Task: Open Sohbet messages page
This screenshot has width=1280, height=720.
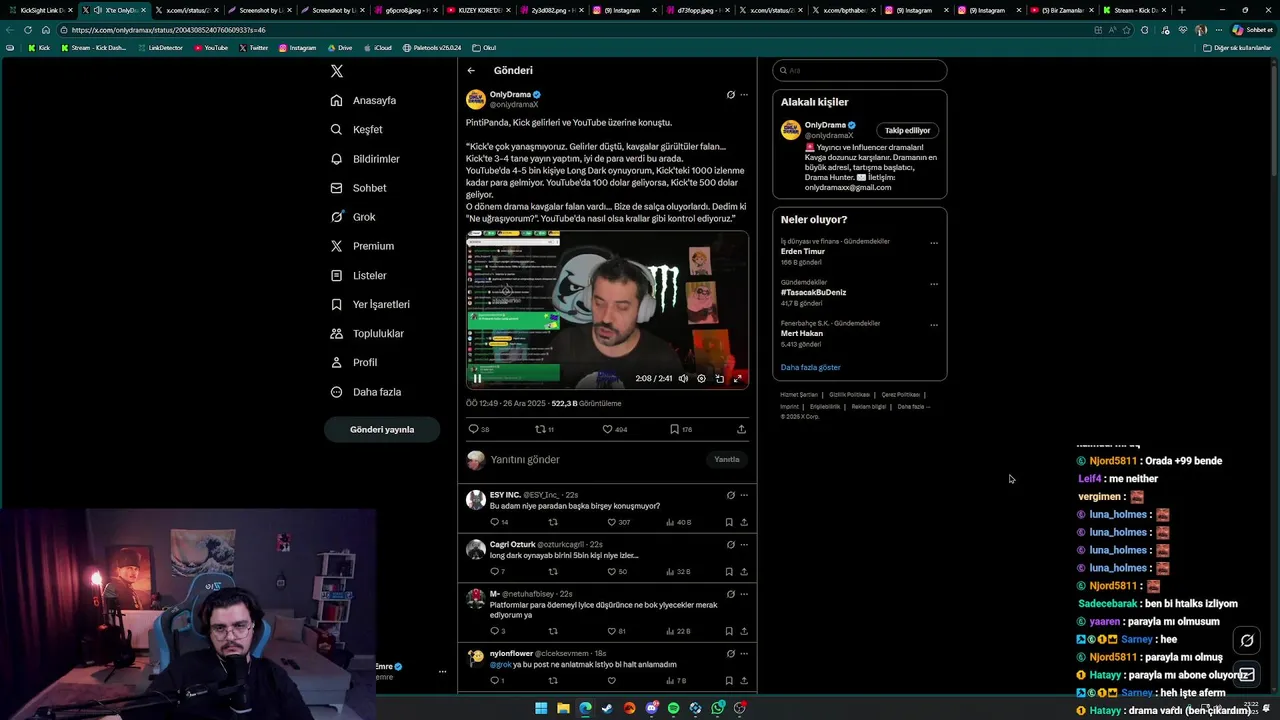Action: pos(358,188)
